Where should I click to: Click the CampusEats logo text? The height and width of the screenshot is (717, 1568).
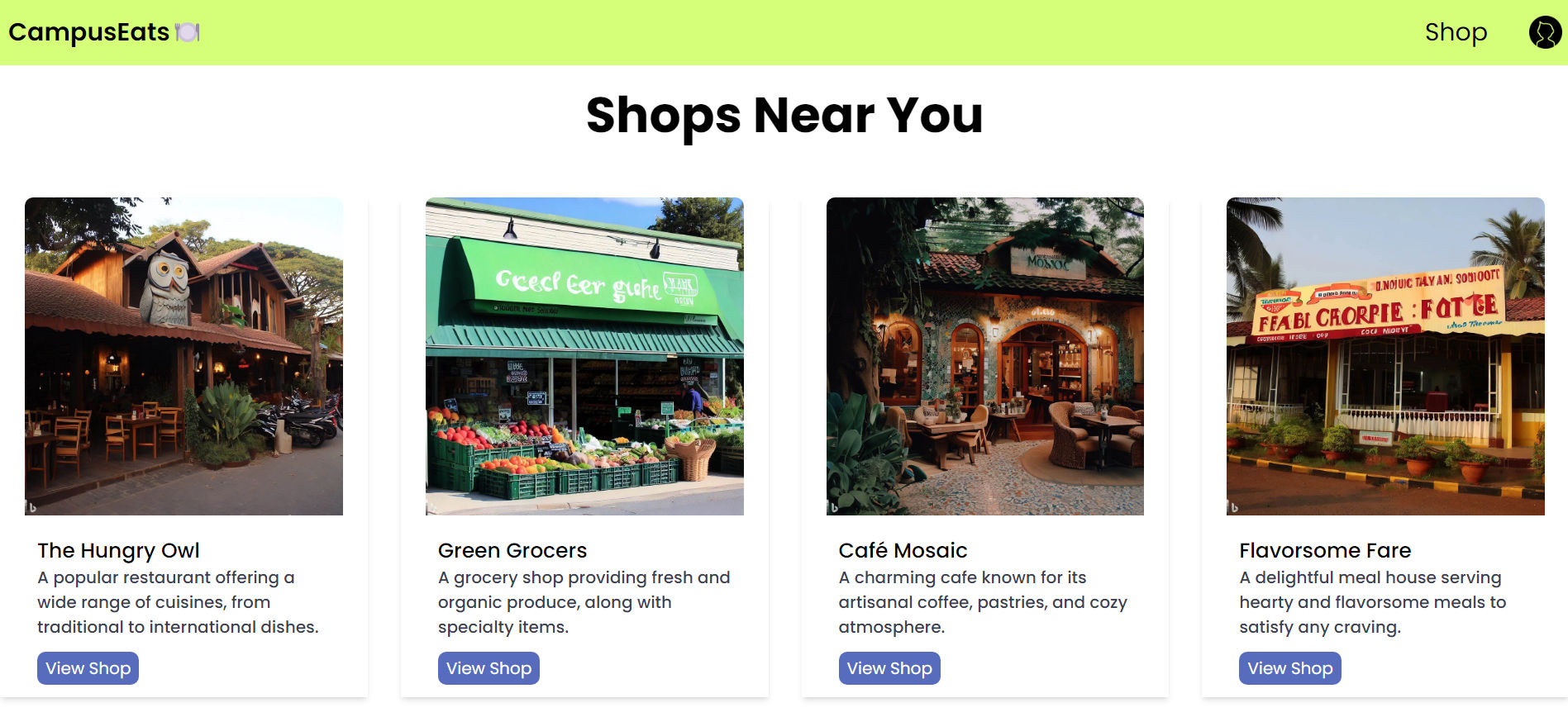coord(88,32)
